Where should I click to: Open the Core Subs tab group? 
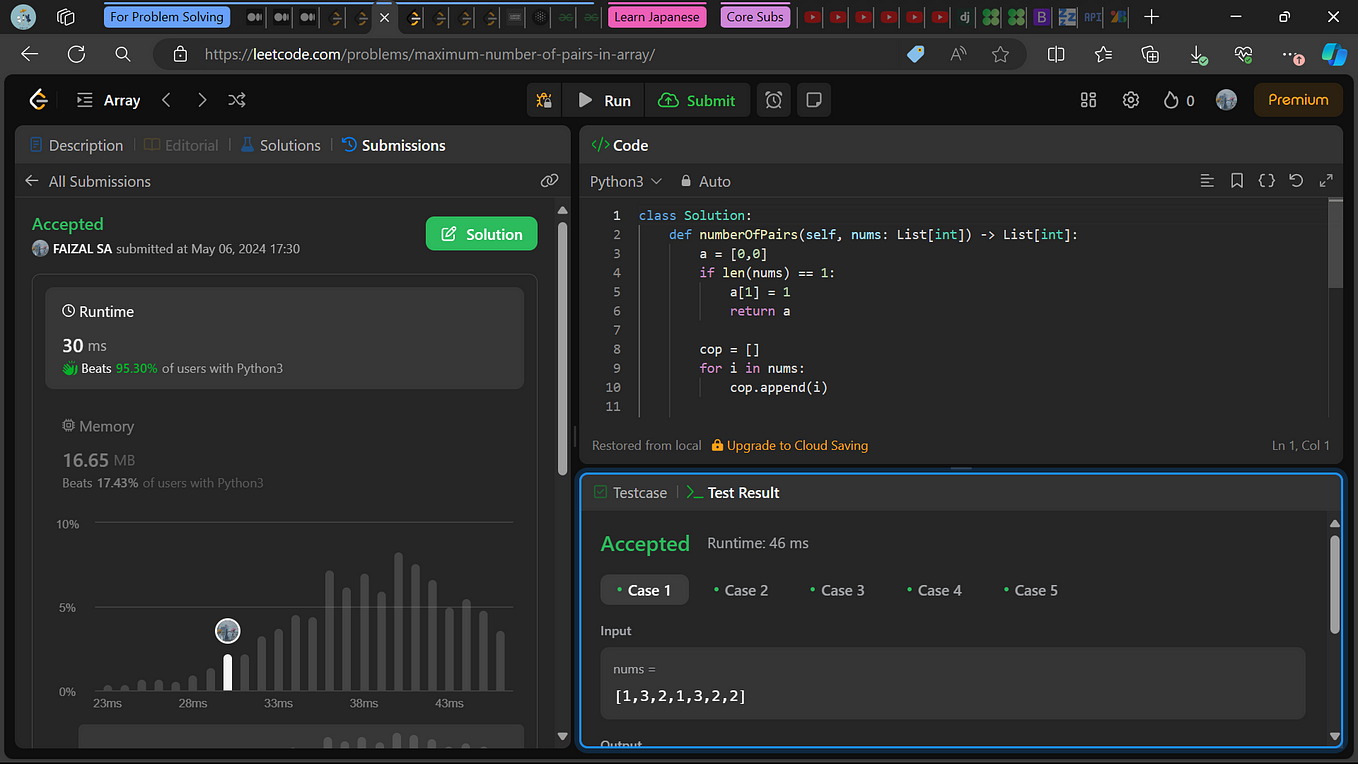pos(756,17)
